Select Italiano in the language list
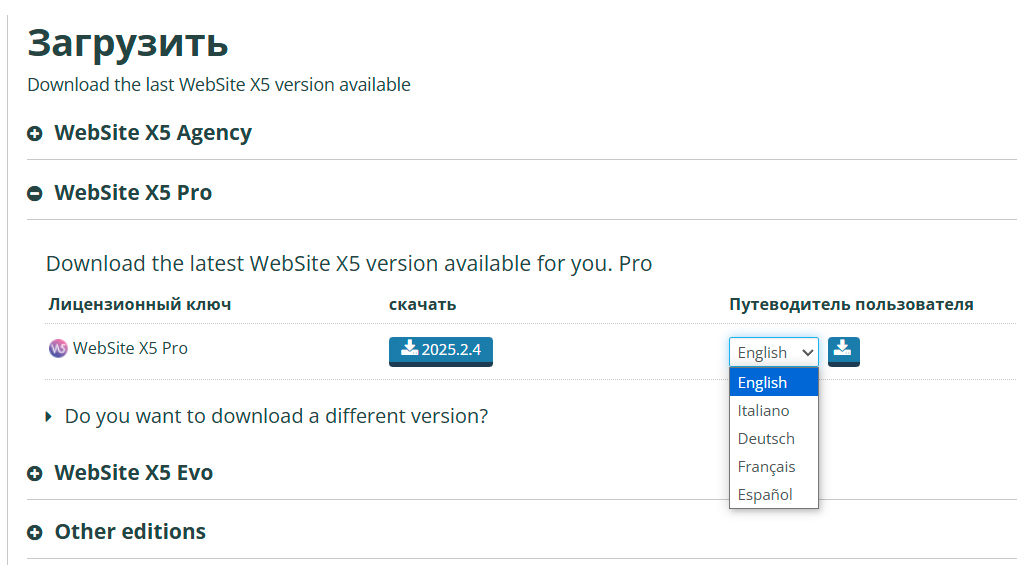The image size is (1017, 588). [x=774, y=410]
